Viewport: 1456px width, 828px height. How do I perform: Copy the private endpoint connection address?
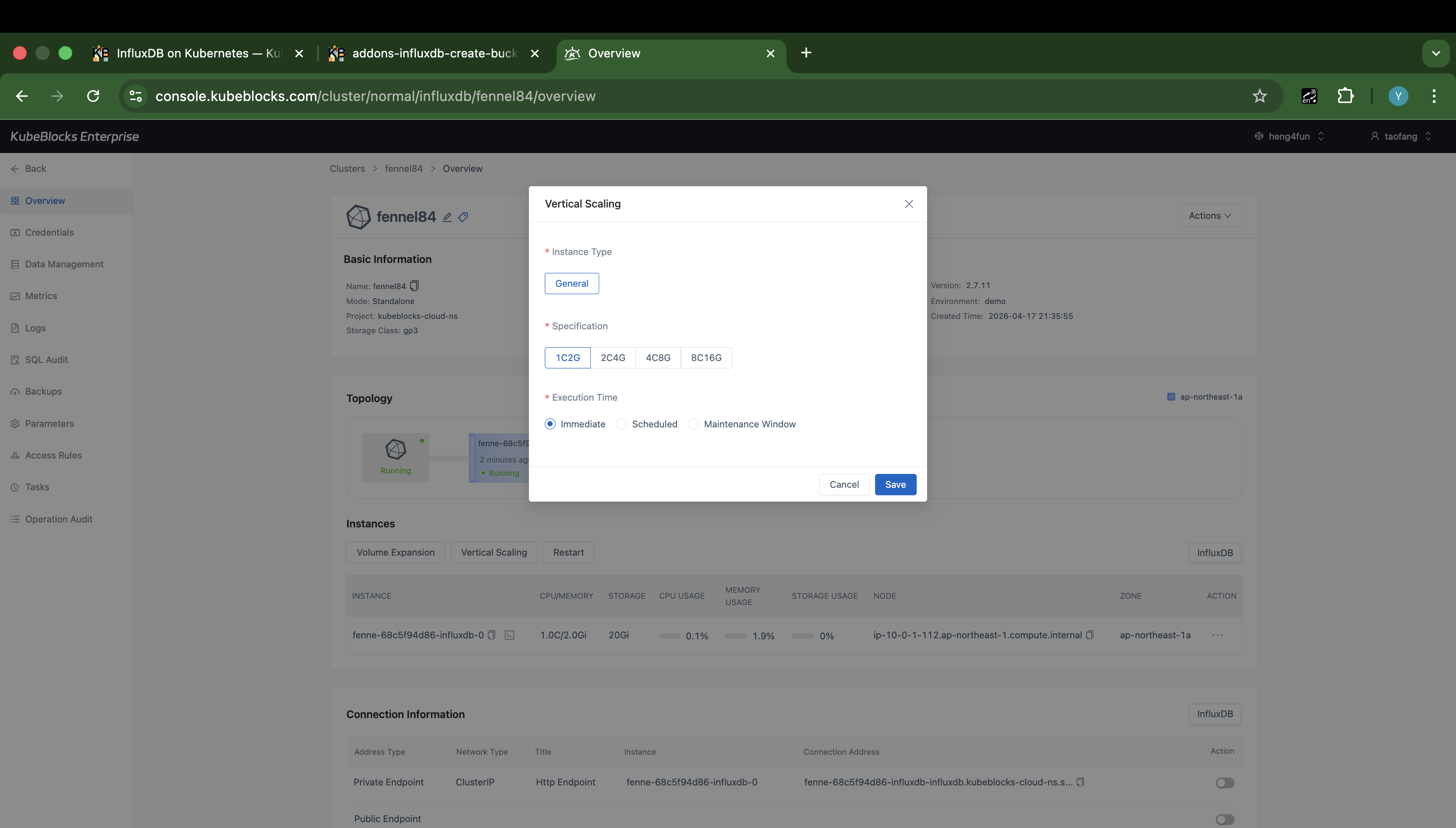point(1081,782)
